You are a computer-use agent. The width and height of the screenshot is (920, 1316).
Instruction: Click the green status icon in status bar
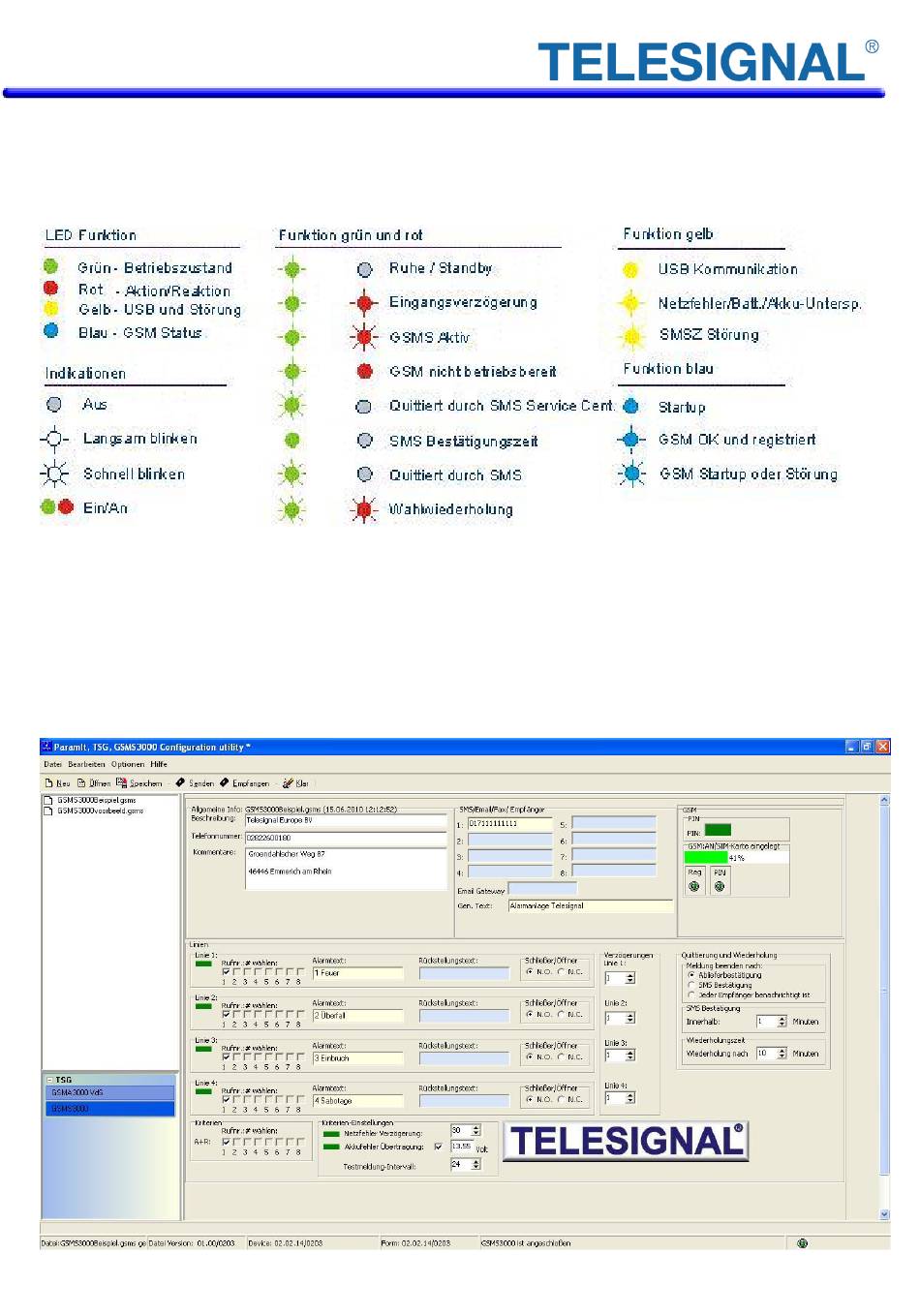click(802, 1242)
